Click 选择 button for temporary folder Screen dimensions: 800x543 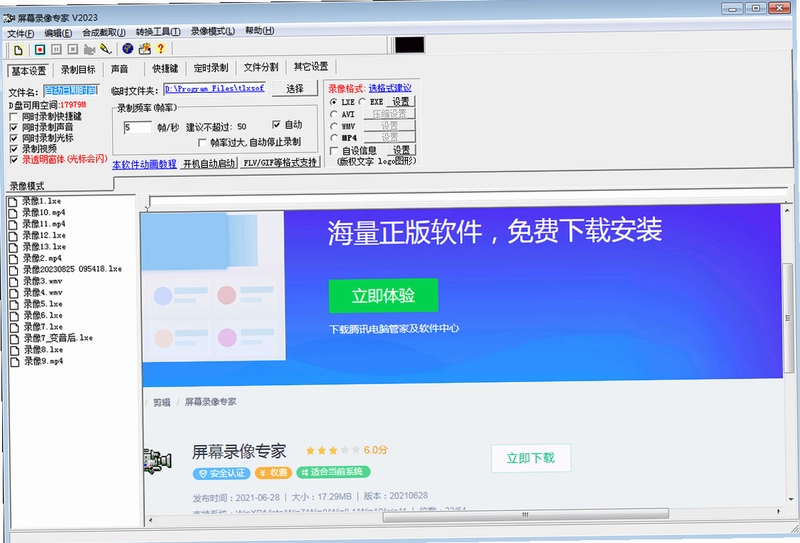pyautogui.click(x=294, y=89)
